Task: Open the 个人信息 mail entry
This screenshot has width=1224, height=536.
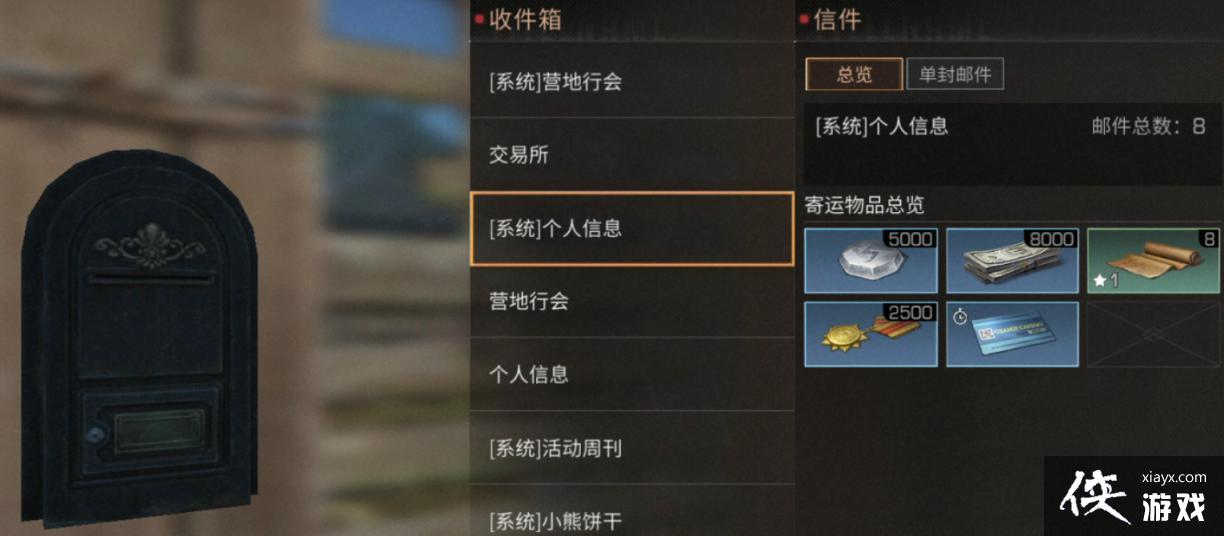Action: point(632,374)
